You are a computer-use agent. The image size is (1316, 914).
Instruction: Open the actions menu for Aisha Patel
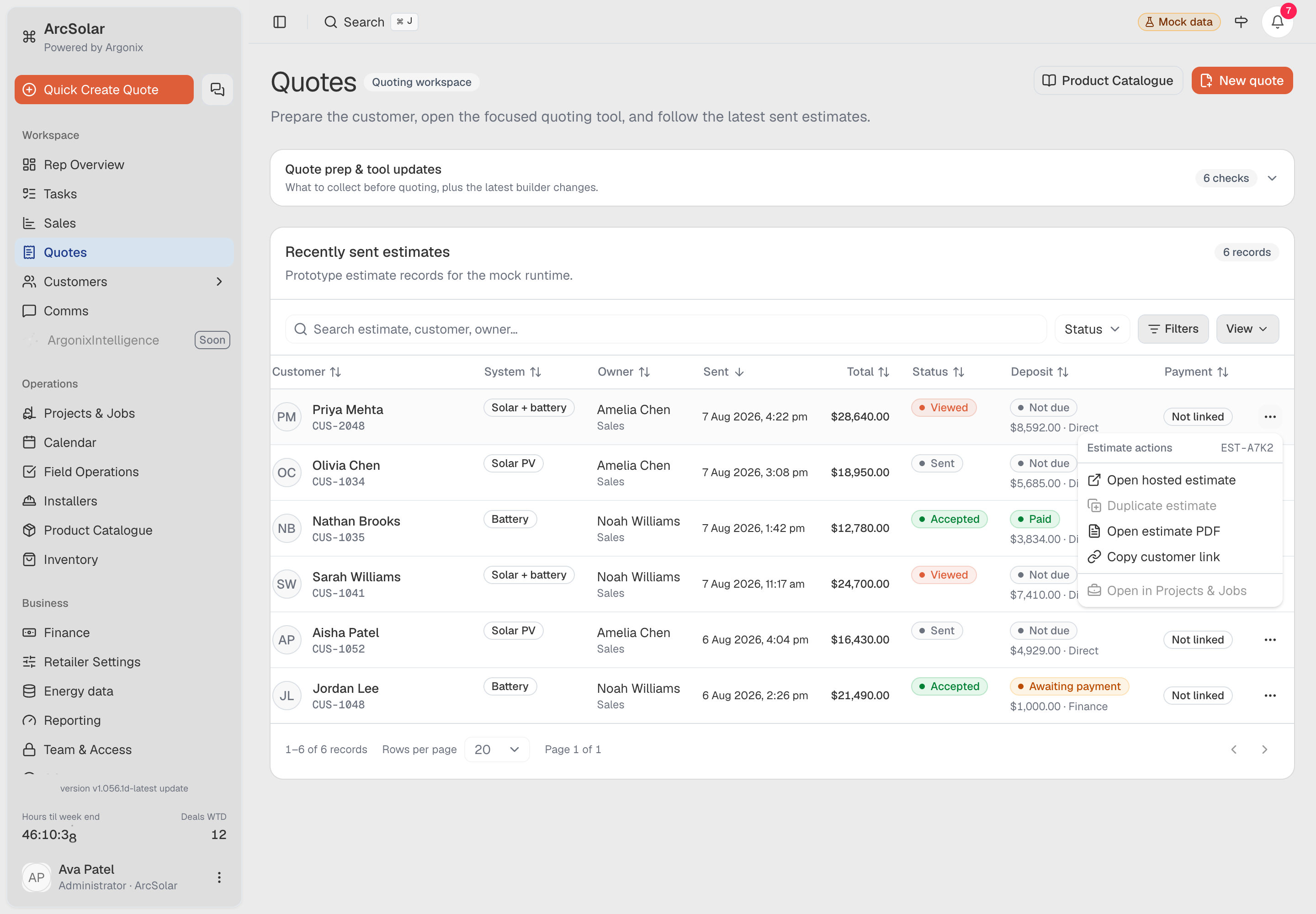[x=1269, y=640]
